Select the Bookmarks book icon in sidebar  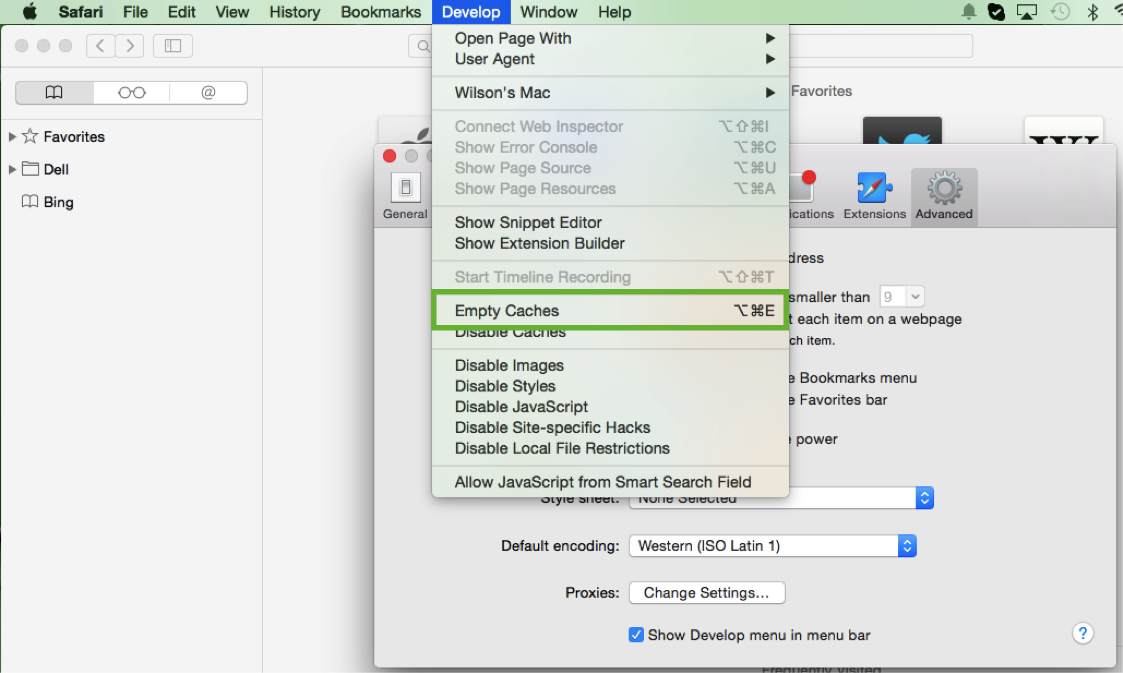point(53,91)
